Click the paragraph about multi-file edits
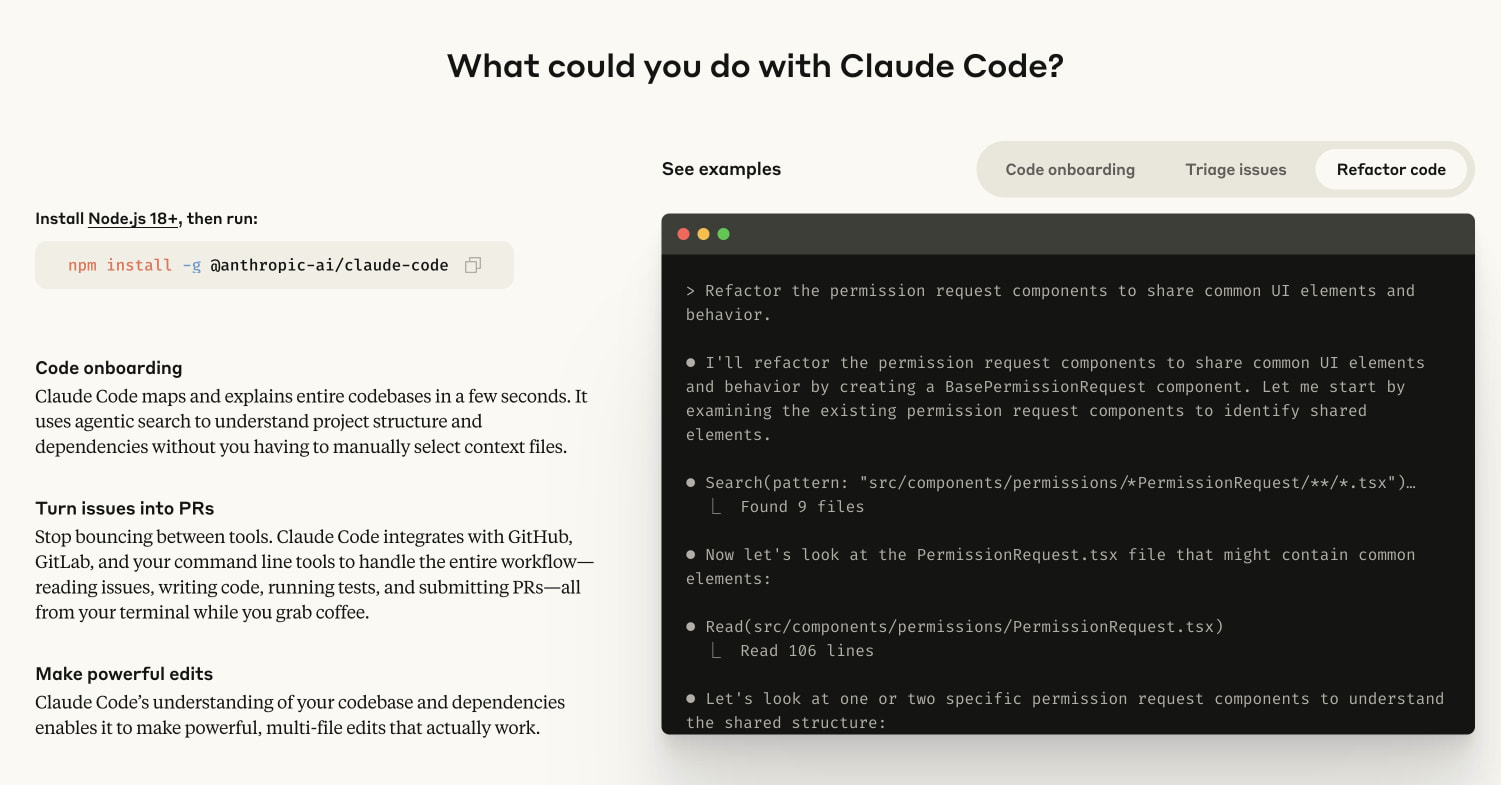This screenshot has height=785, width=1501. pos(300,715)
